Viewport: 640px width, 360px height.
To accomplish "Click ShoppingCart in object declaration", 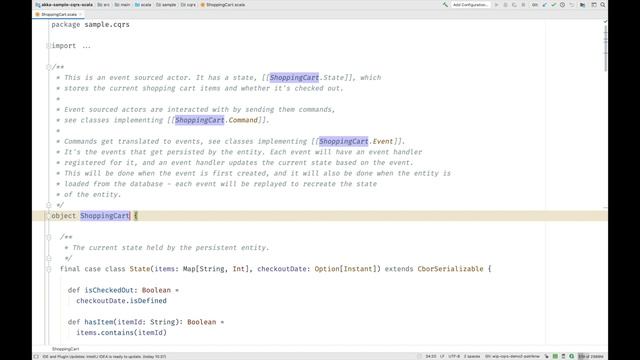I will pyautogui.click(x=105, y=216).
